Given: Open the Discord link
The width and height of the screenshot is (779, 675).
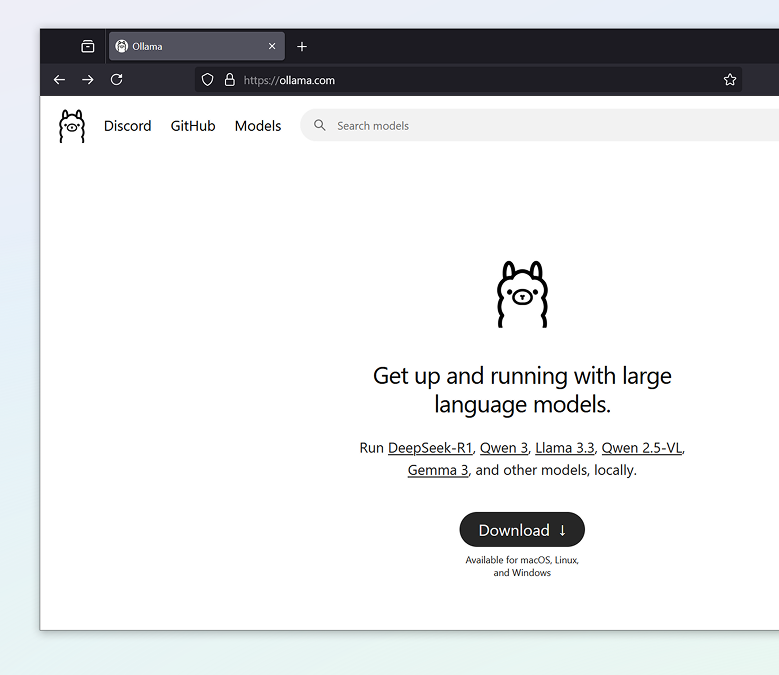Looking at the screenshot, I should point(128,126).
